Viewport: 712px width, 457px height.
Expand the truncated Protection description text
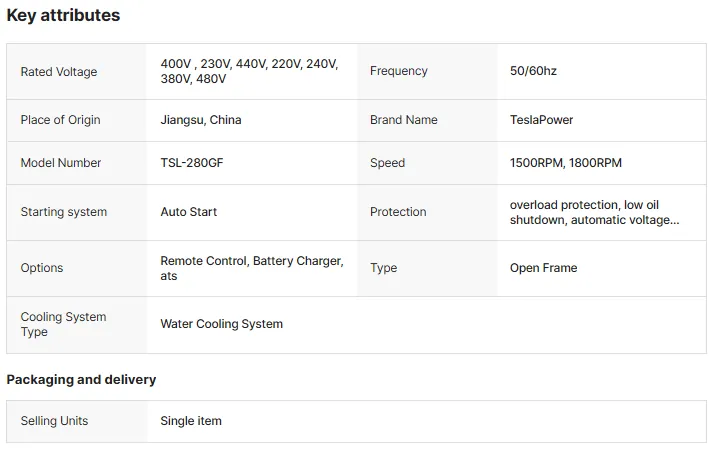coord(594,212)
